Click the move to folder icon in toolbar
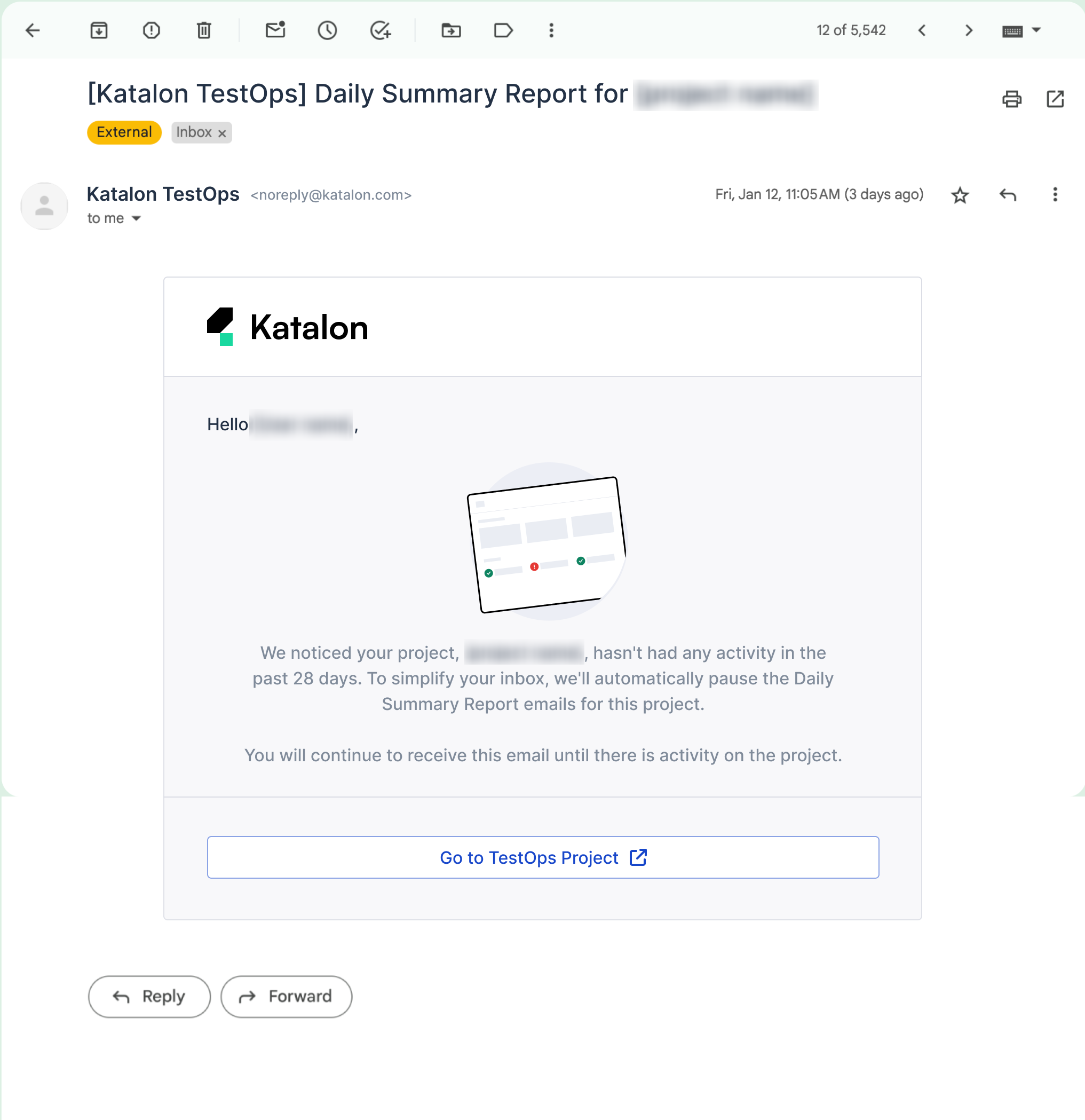This screenshot has height=1120, width=1085. (x=453, y=30)
